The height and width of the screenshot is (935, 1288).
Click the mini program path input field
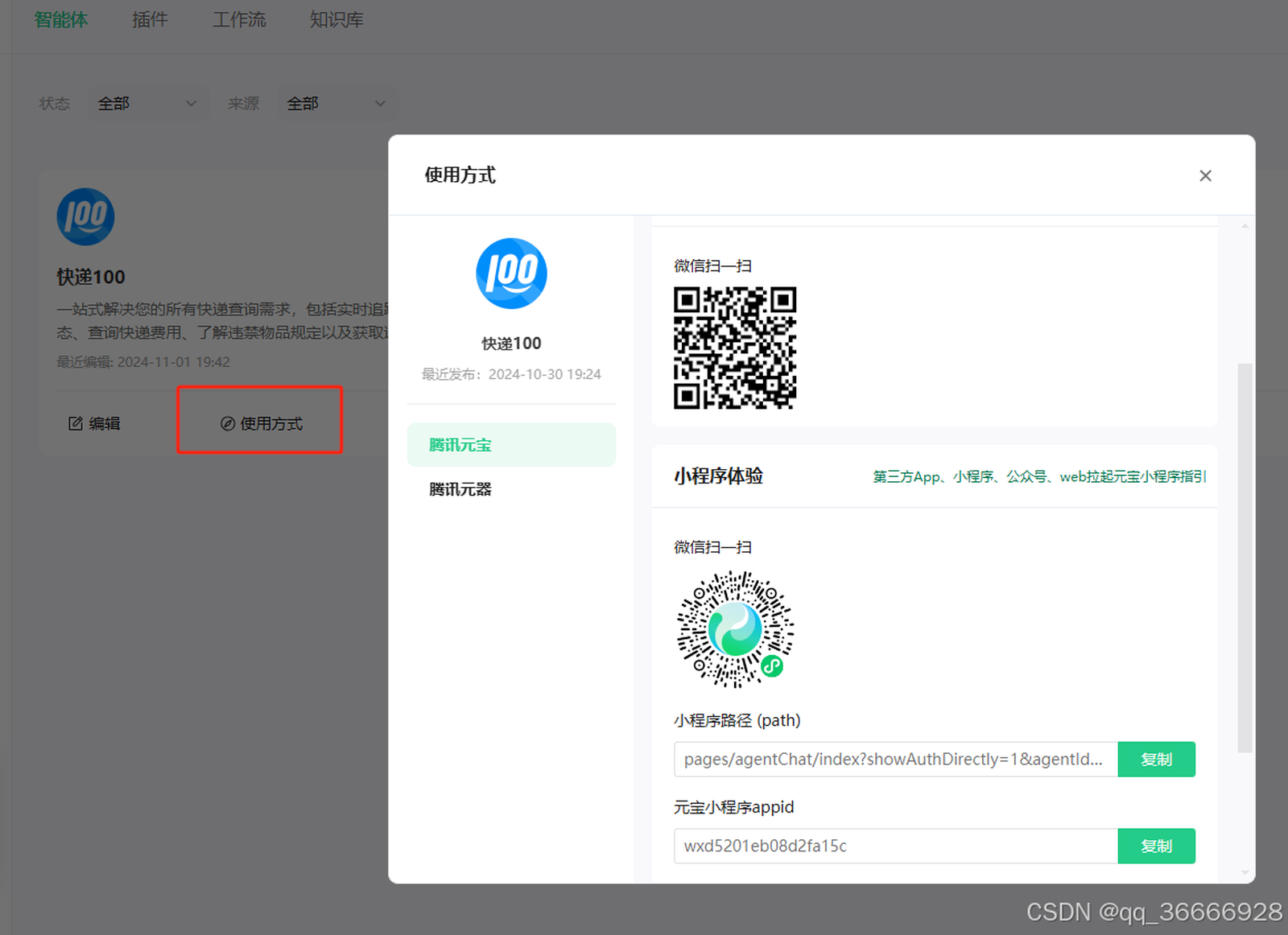tap(895, 760)
